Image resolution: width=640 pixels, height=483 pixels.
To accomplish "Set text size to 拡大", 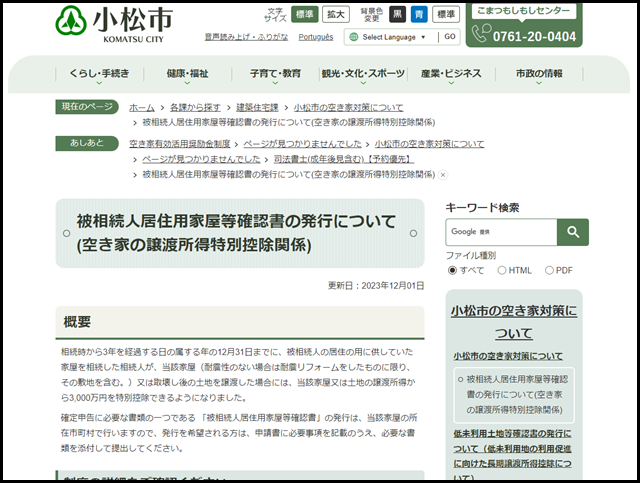I will (336, 14).
